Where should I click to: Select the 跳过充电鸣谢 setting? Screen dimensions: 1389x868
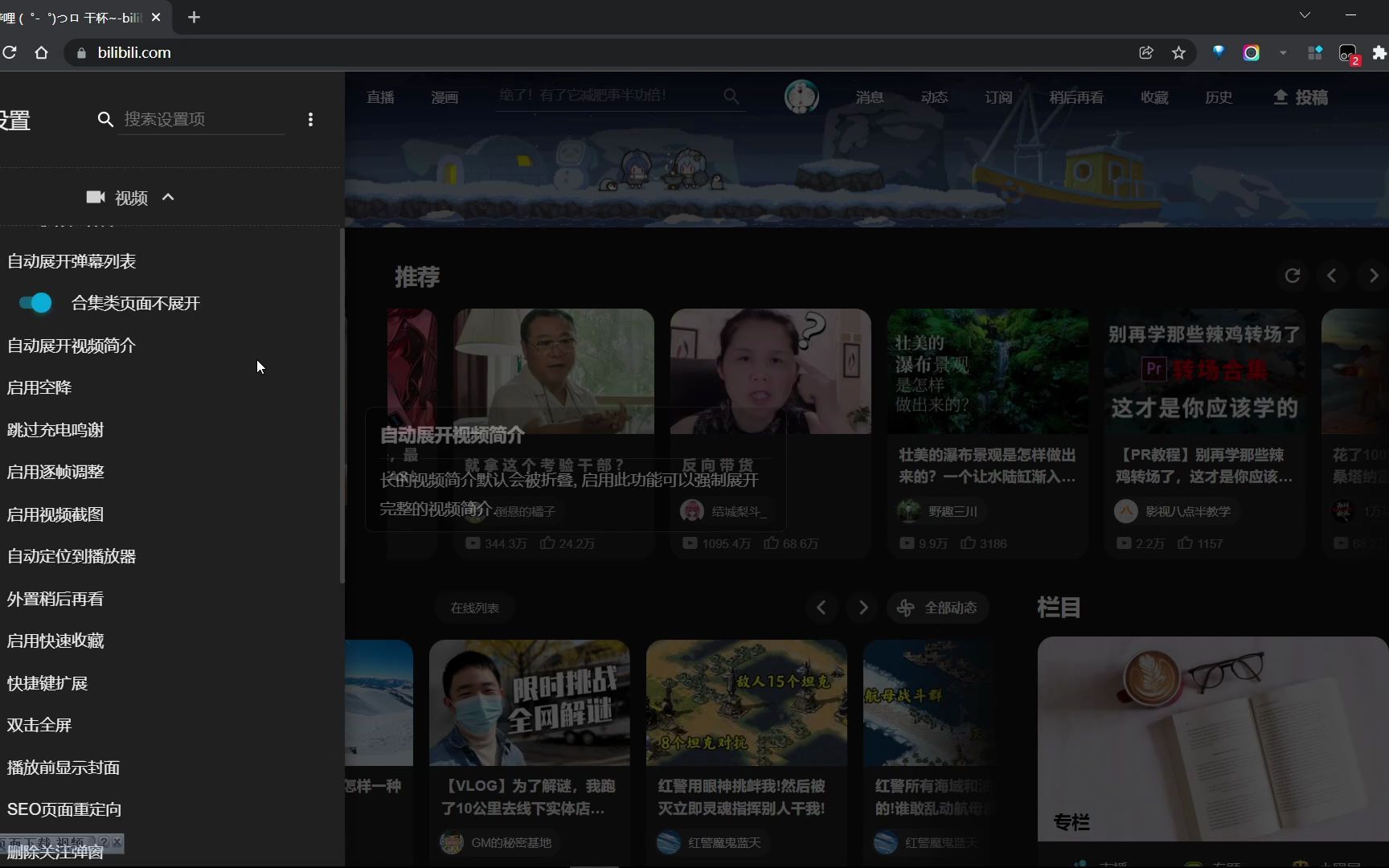pyautogui.click(x=55, y=430)
